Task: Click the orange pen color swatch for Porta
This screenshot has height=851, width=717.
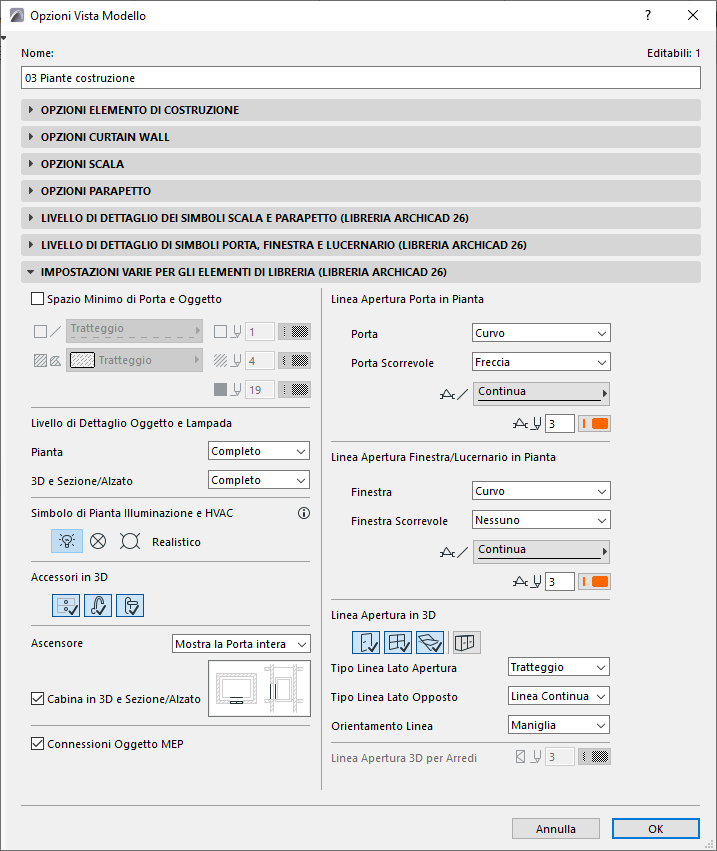Action: click(x=594, y=424)
